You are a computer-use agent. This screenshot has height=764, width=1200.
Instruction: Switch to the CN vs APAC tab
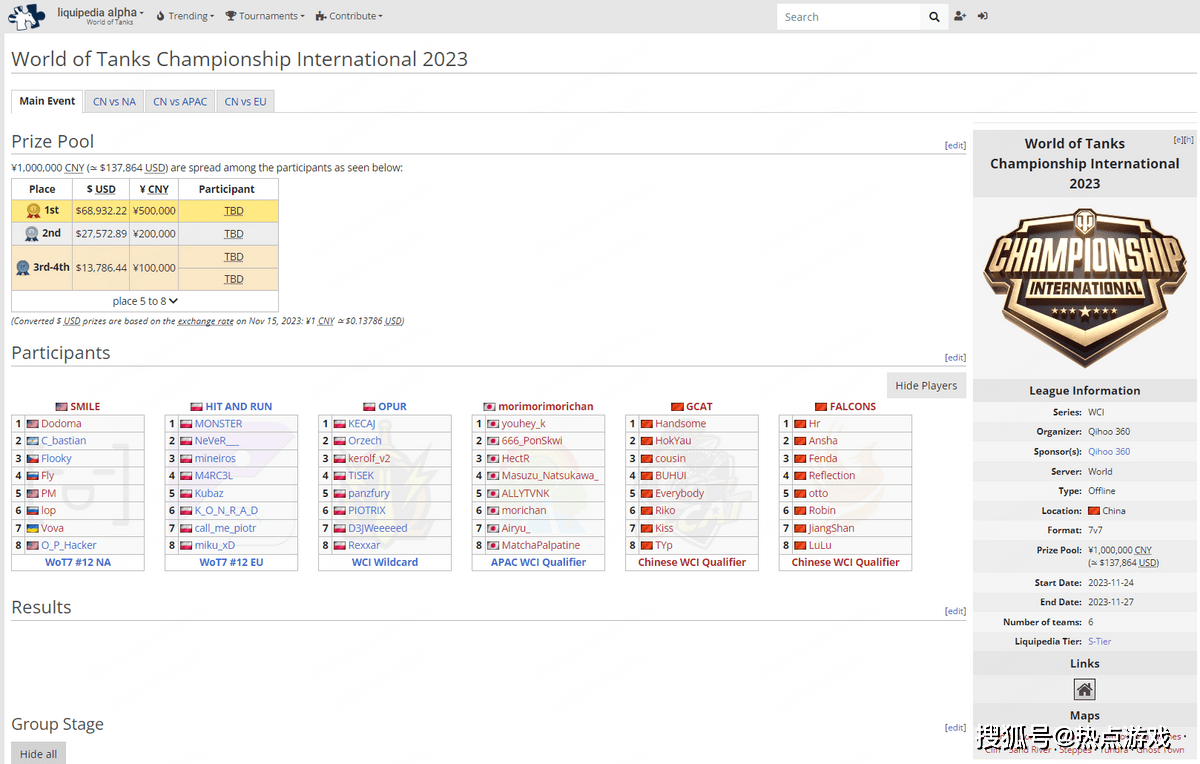click(x=180, y=101)
